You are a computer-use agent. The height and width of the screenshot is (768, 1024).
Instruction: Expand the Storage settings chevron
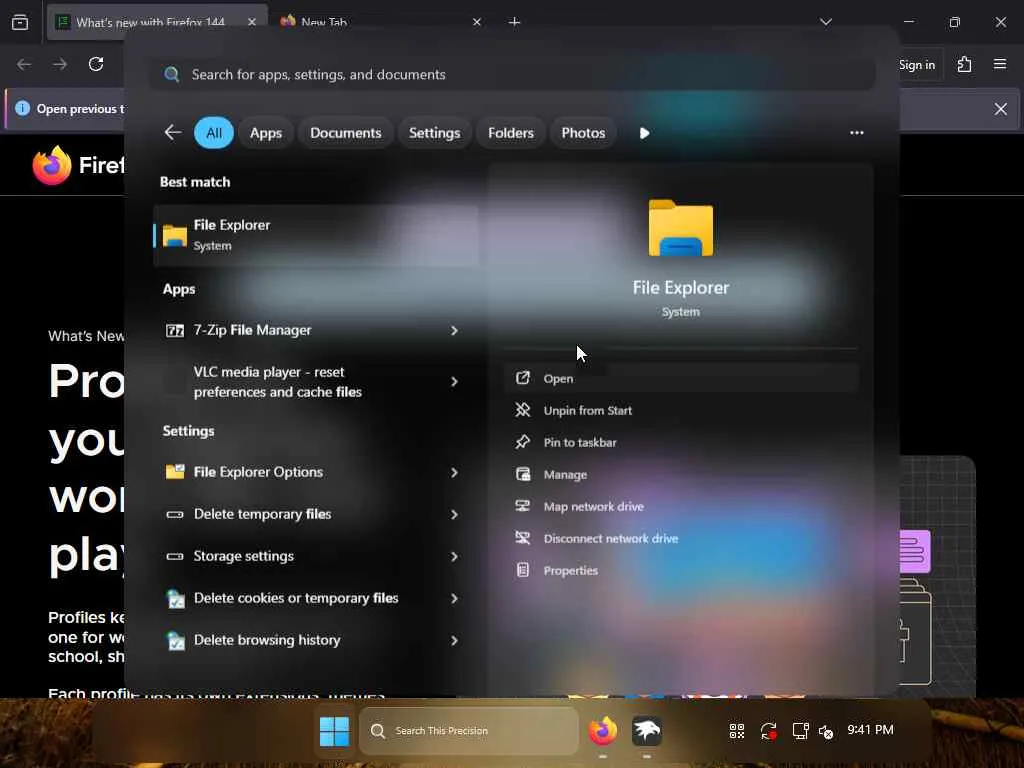[454, 556]
